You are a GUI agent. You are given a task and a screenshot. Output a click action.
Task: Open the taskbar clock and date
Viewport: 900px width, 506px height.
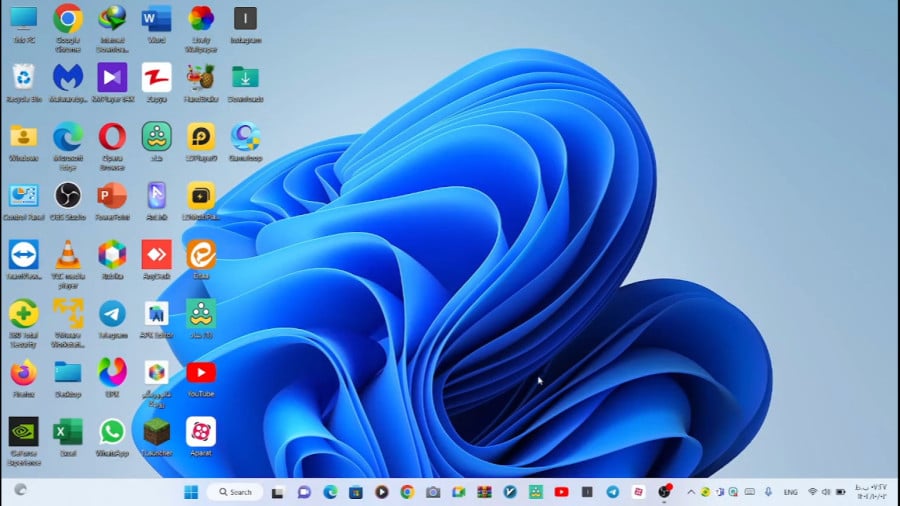(869, 492)
